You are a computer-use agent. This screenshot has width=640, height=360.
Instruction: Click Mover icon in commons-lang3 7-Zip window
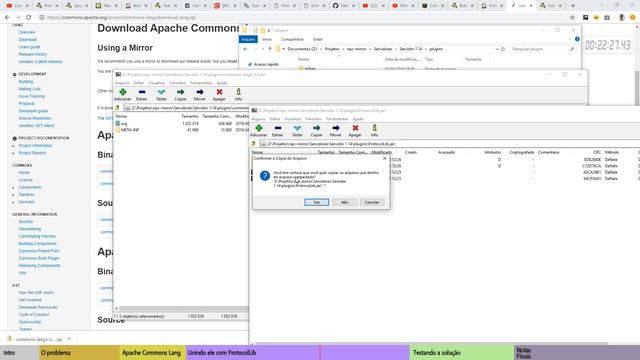[200, 92]
